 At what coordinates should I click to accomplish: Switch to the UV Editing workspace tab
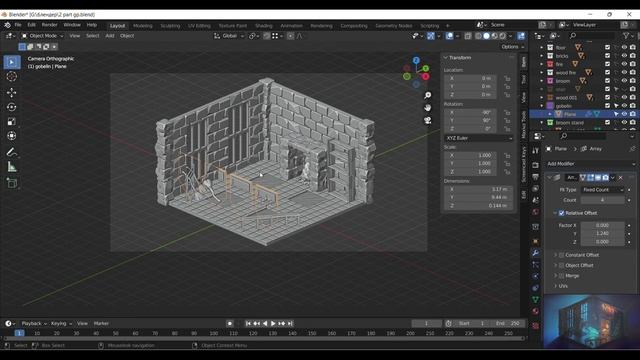(199, 26)
